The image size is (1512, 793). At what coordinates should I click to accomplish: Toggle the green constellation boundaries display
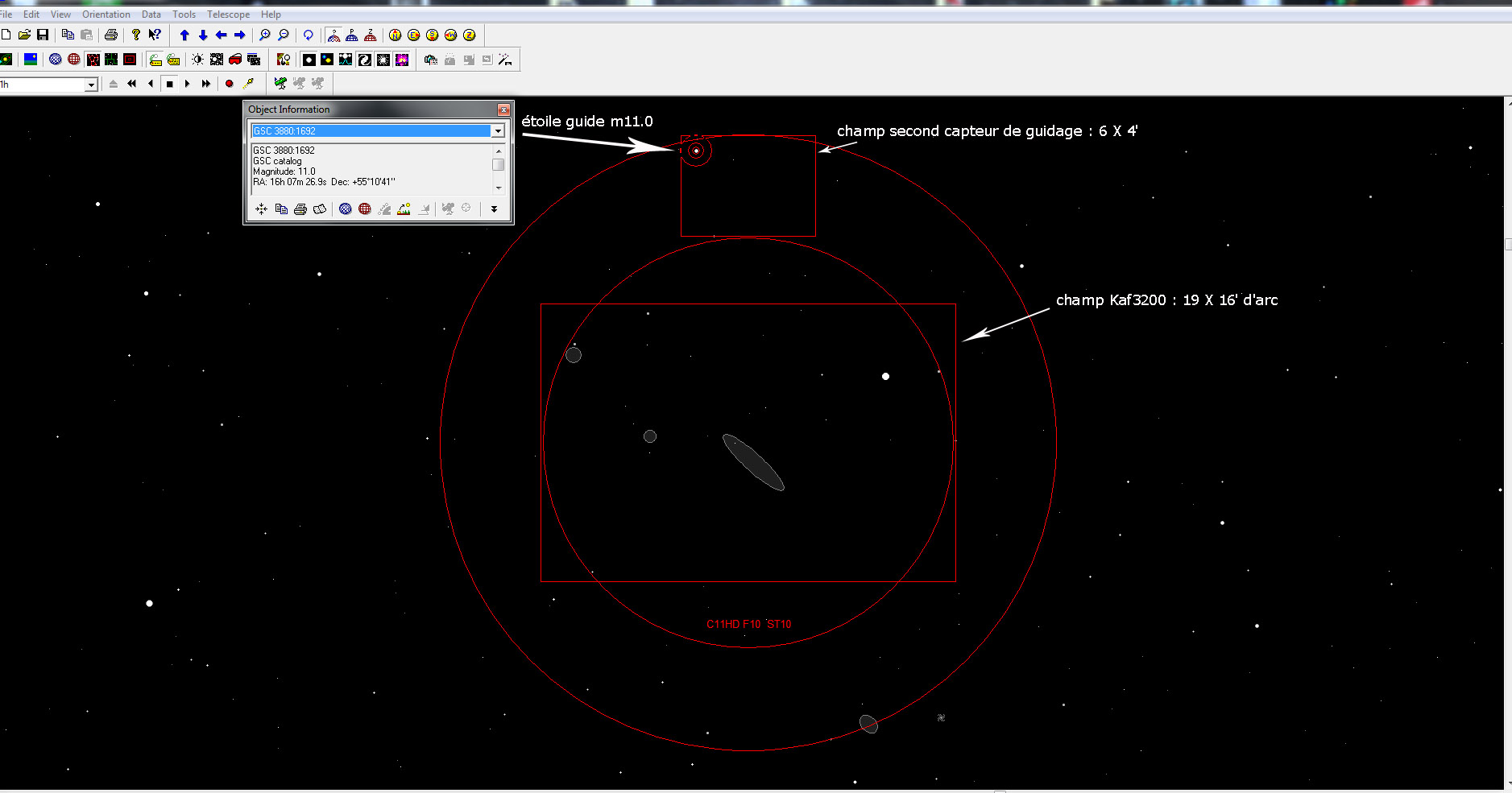111,60
